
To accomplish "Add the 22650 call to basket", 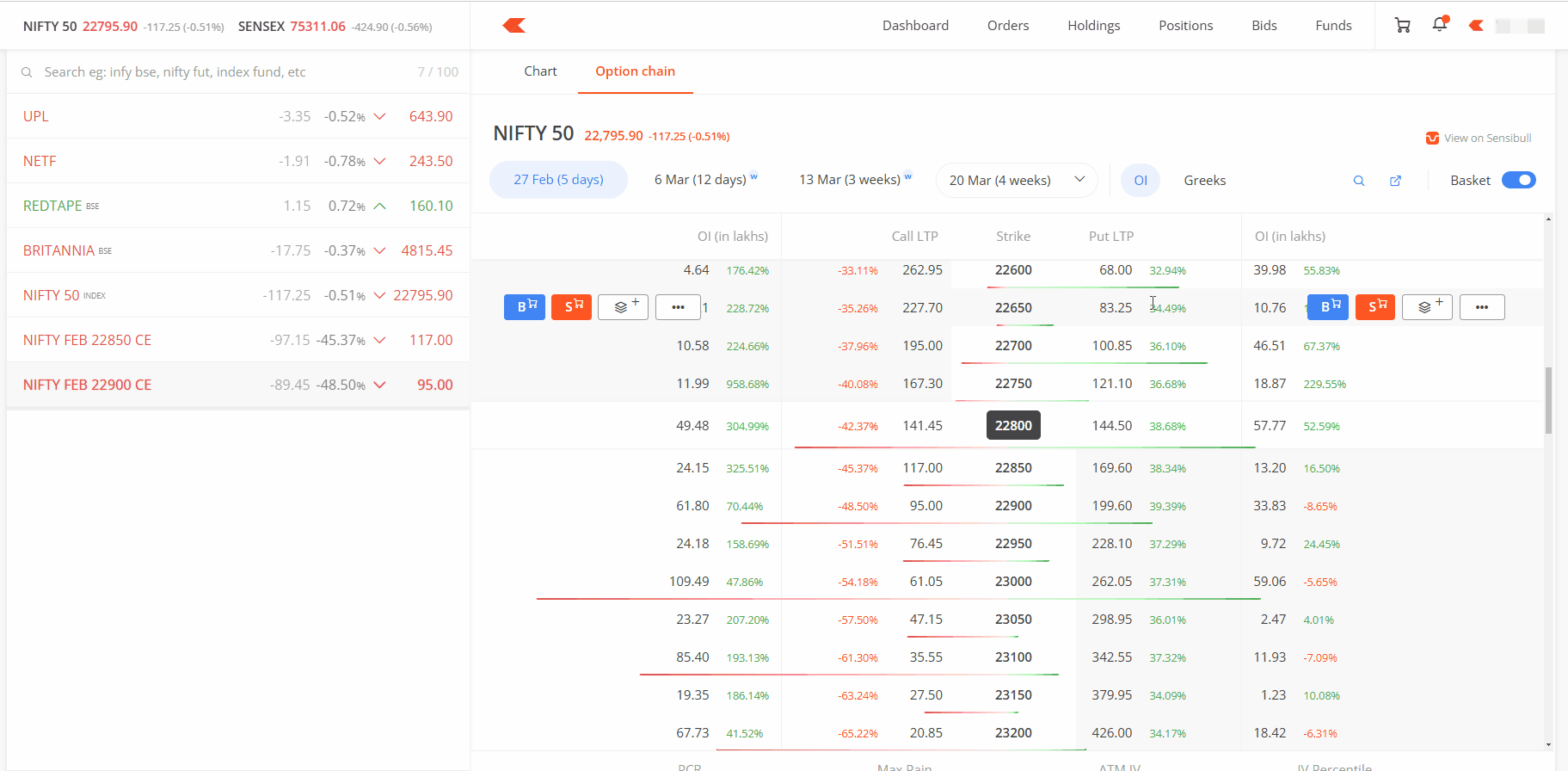I will [623, 307].
